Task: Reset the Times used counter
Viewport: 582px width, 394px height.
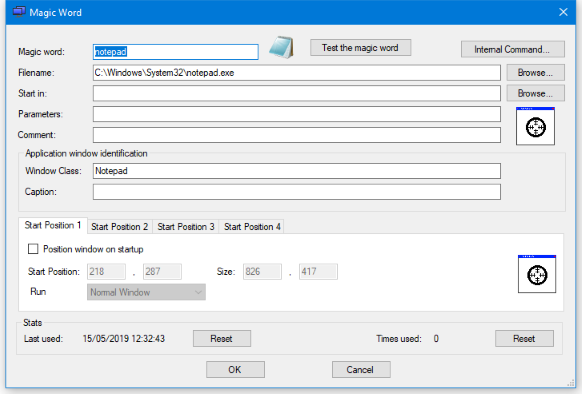Action: point(524,339)
